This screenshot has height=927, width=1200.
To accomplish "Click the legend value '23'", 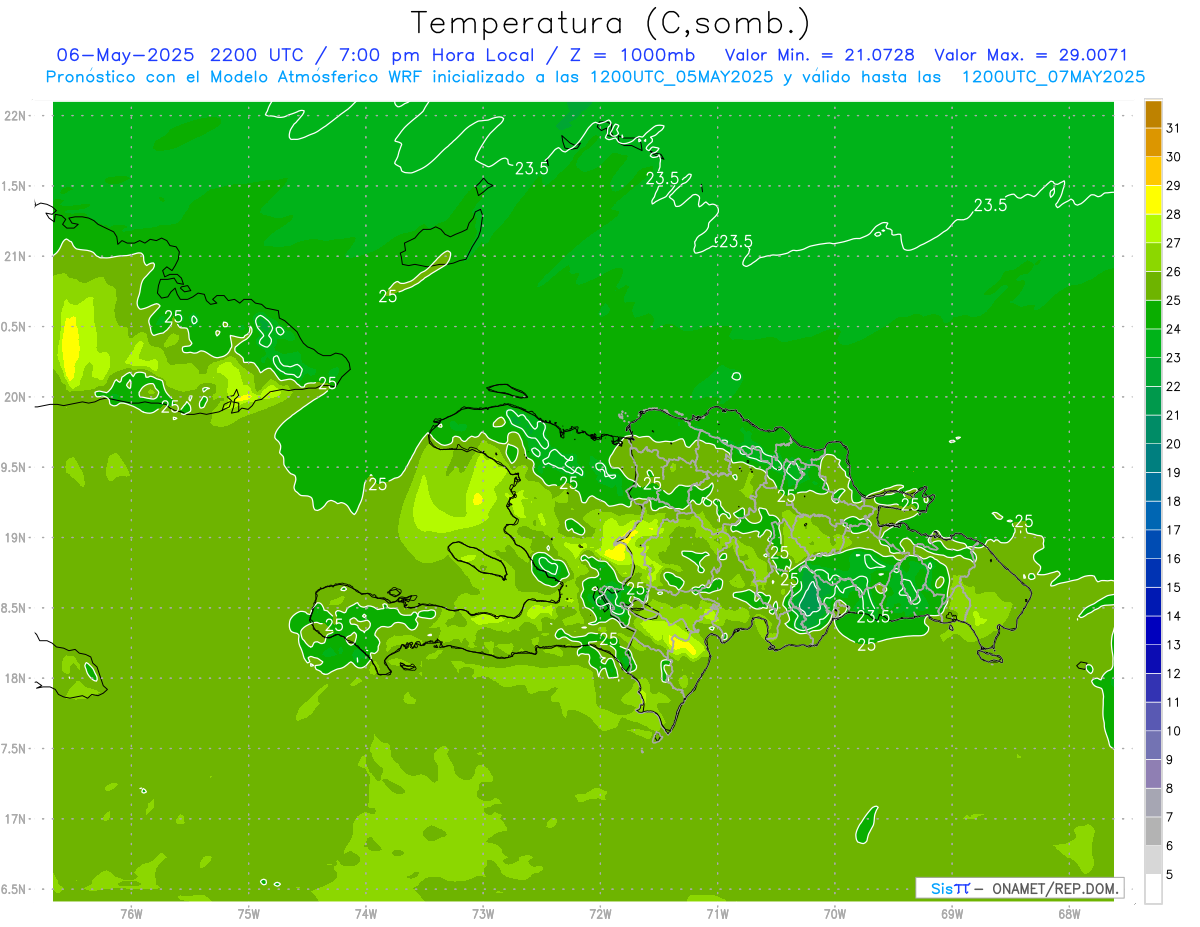I will click(1174, 358).
